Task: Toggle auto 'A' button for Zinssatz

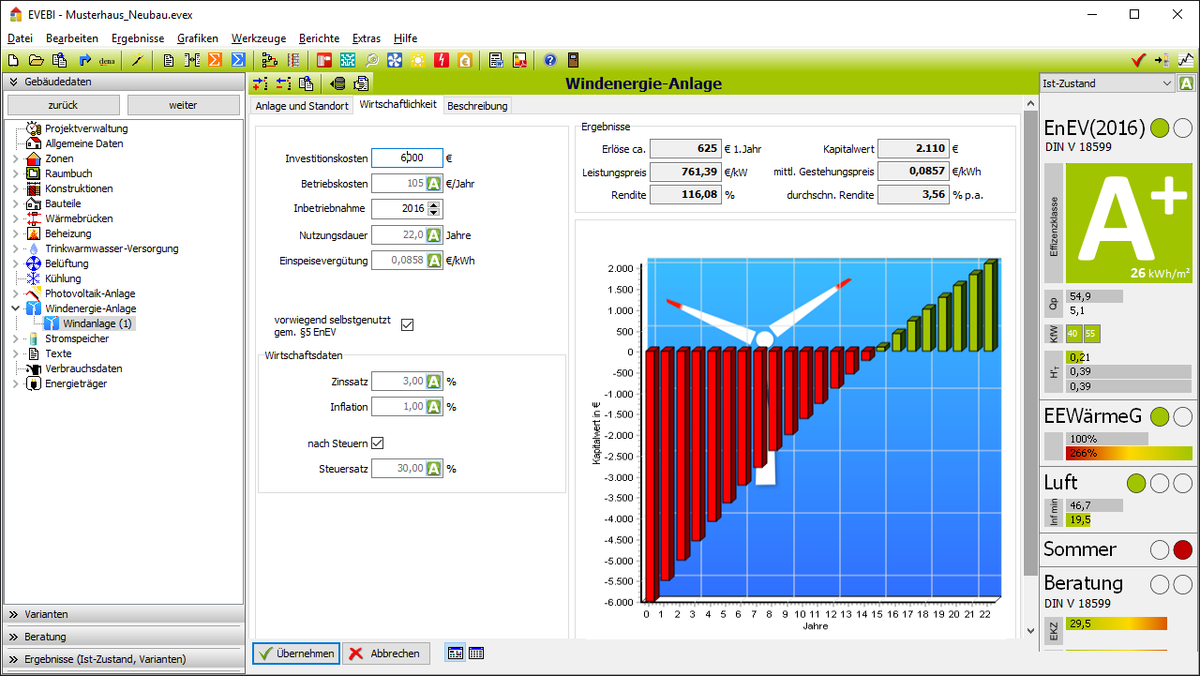Action: tap(434, 381)
